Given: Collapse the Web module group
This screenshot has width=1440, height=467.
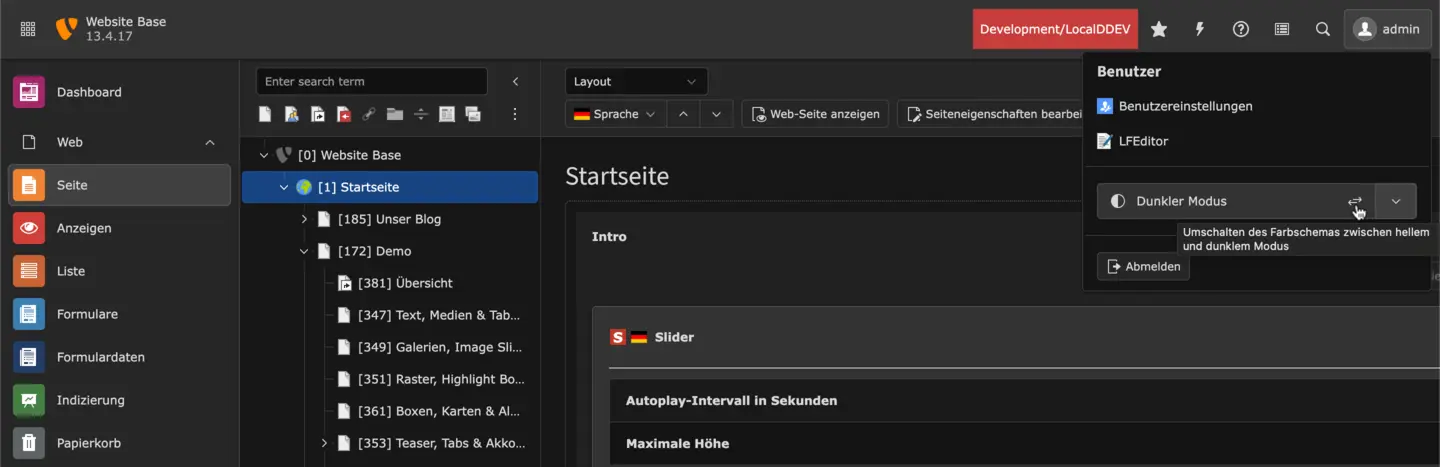Looking at the screenshot, I should coord(210,142).
